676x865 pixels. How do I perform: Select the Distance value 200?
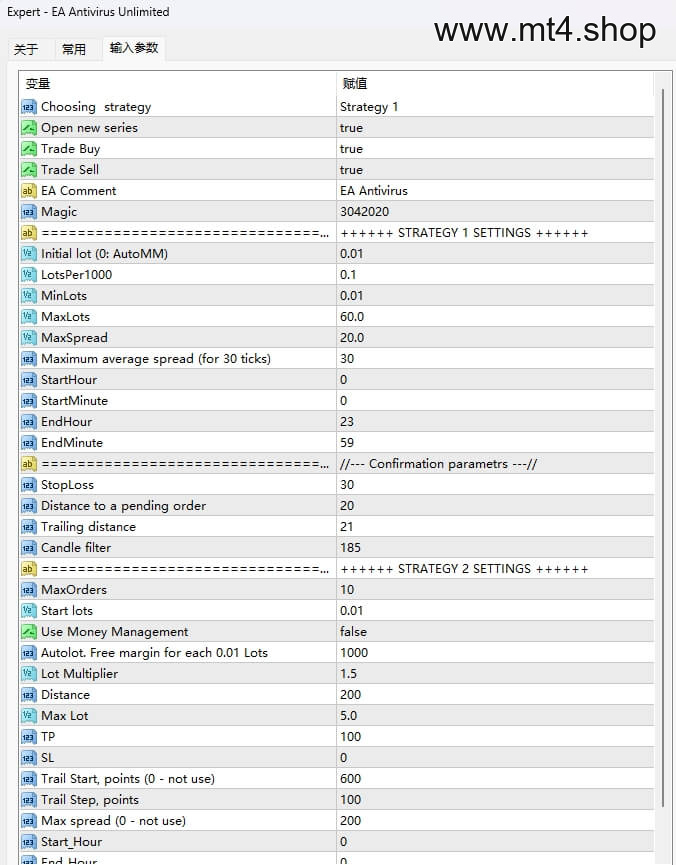coord(350,695)
